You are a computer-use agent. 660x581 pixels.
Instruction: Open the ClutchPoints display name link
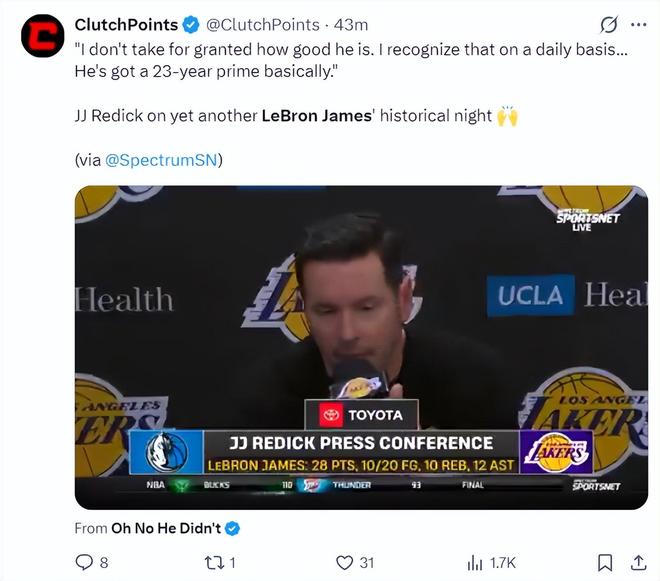coord(126,24)
